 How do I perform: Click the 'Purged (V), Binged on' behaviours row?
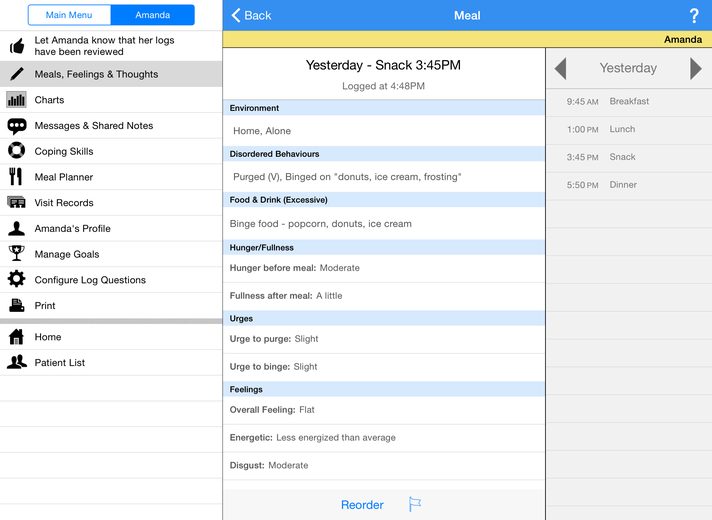tap(384, 177)
